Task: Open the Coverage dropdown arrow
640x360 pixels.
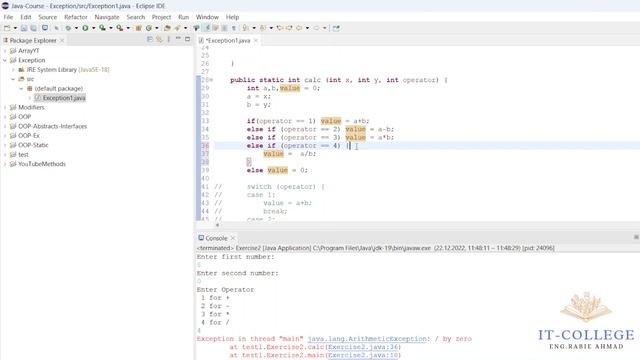Action: [x=111, y=28]
